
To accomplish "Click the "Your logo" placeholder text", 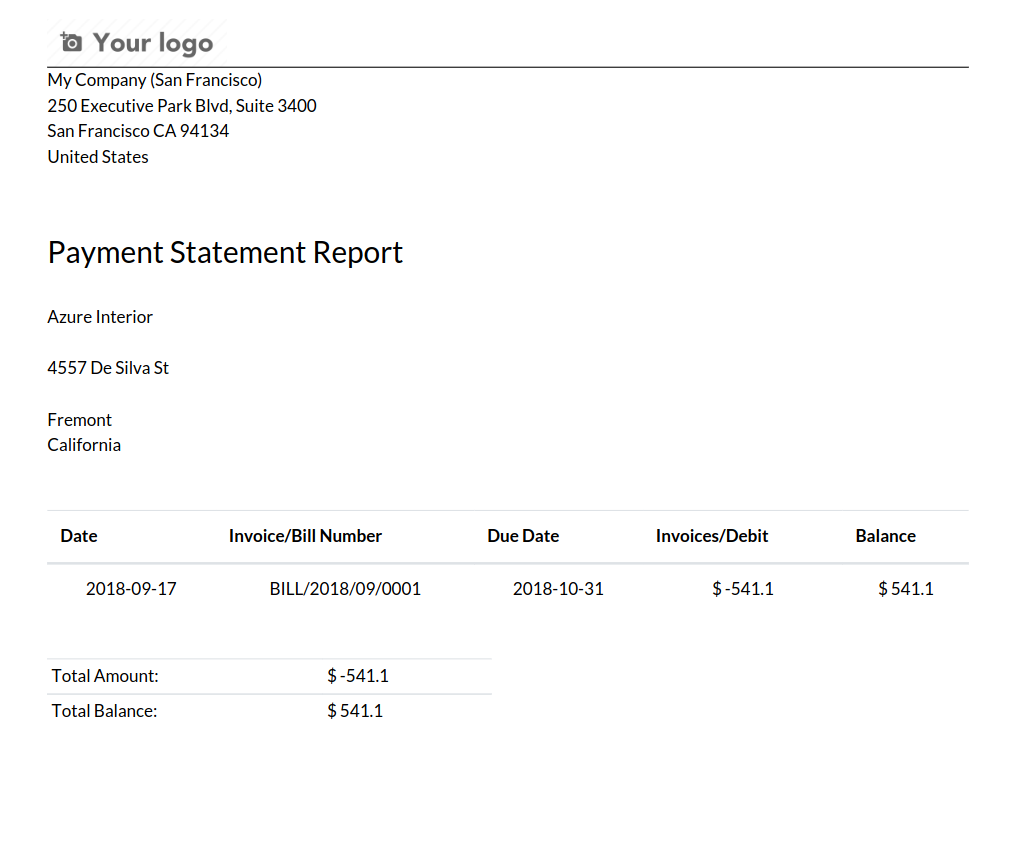I will point(153,43).
